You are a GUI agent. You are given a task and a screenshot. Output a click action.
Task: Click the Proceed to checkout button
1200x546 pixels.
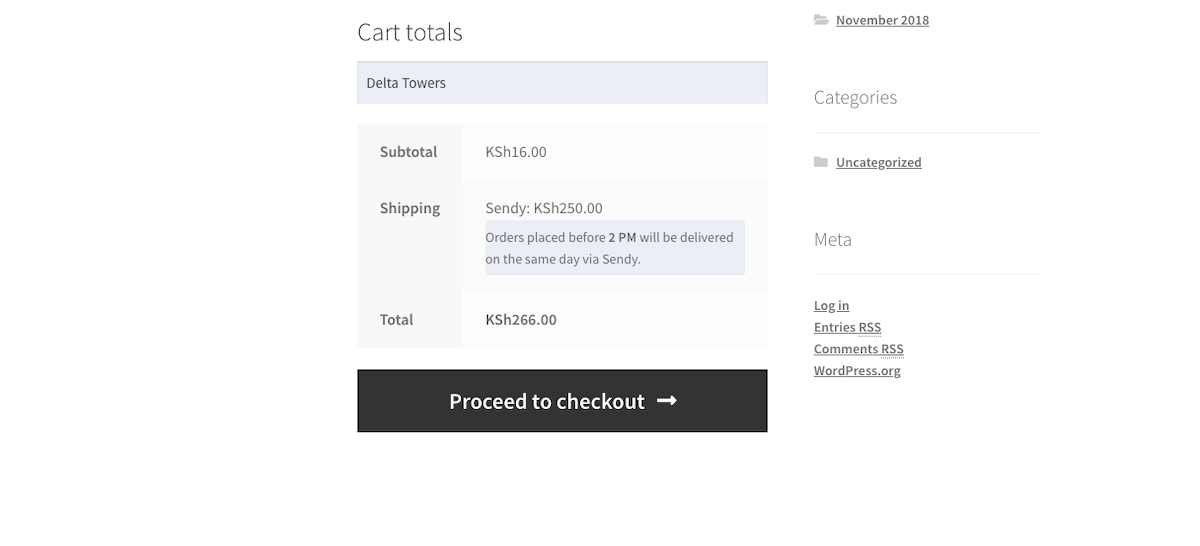click(x=547, y=401)
